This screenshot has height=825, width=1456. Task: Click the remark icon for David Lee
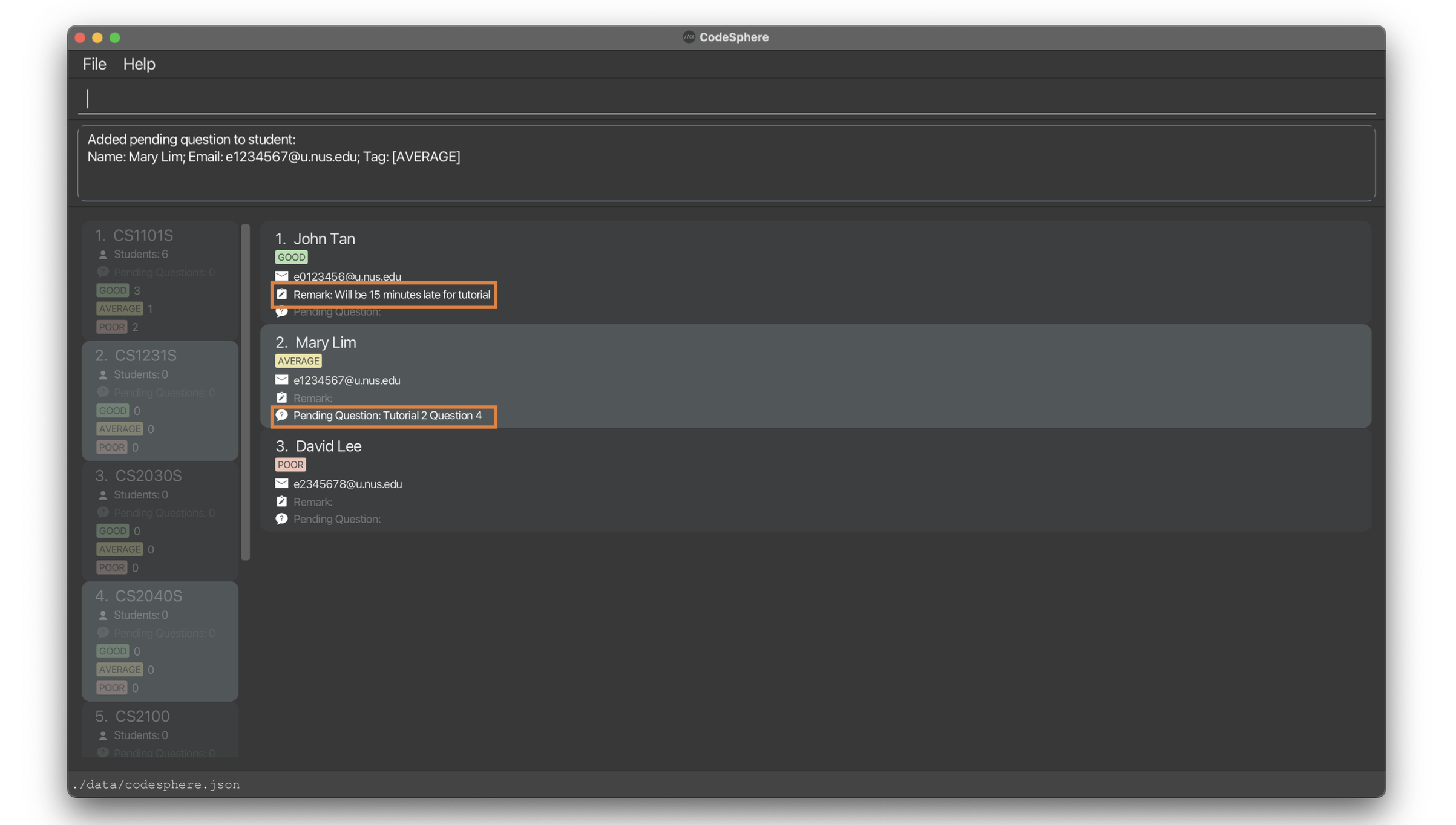pyautogui.click(x=281, y=501)
